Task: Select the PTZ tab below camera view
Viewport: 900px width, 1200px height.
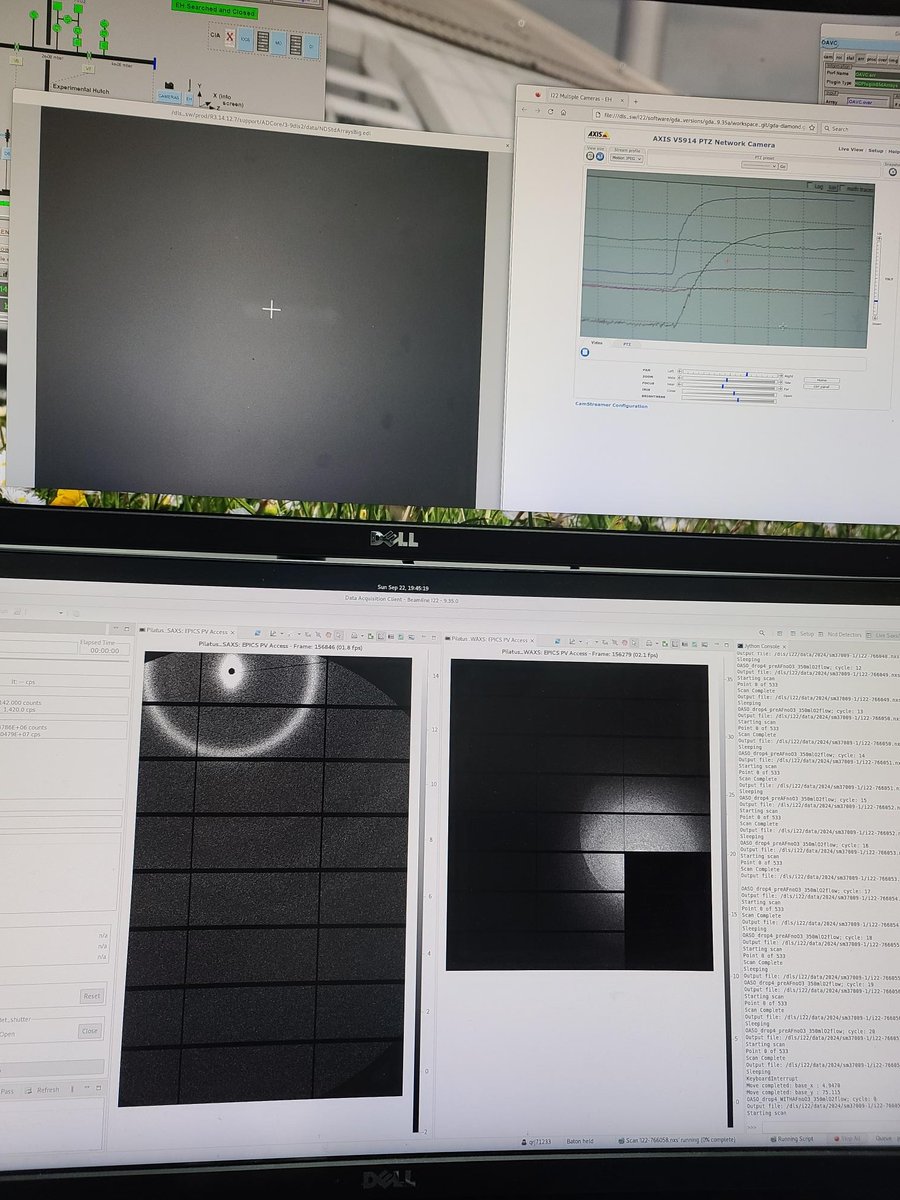Action: [x=627, y=344]
